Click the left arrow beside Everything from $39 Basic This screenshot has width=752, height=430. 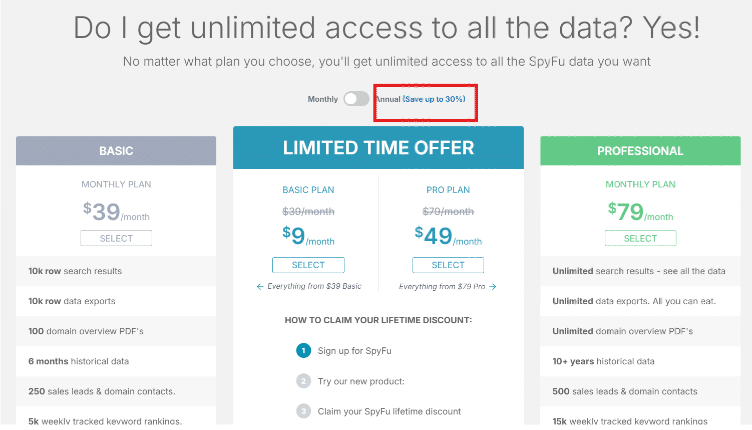[260, 287]
